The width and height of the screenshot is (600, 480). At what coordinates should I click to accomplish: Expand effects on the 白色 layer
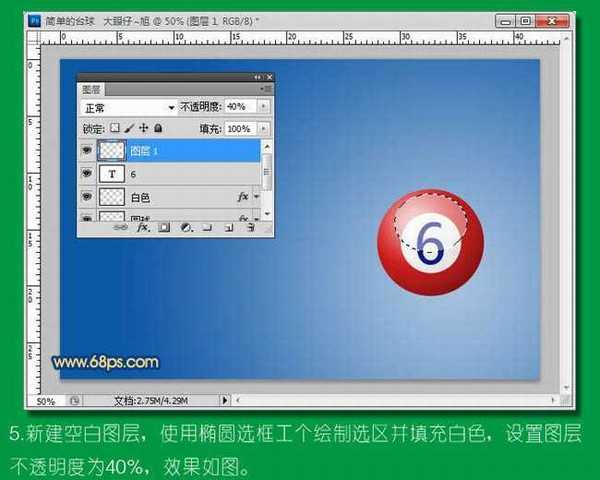257,197
